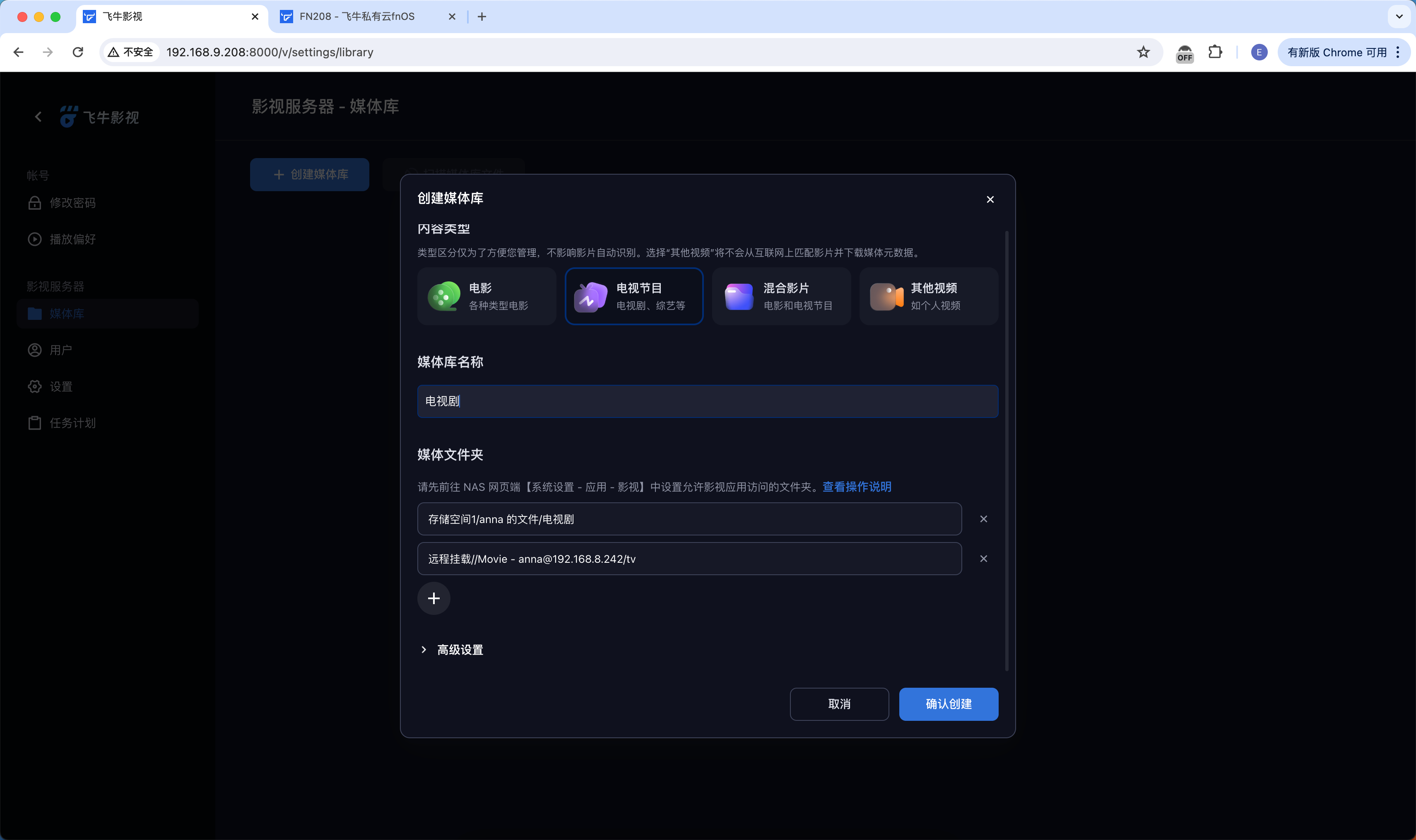Switch to the FN208 飞牛私有云fnOS tab
The height and width of the screenshot is (840, 1416).
tap(357, 17)
